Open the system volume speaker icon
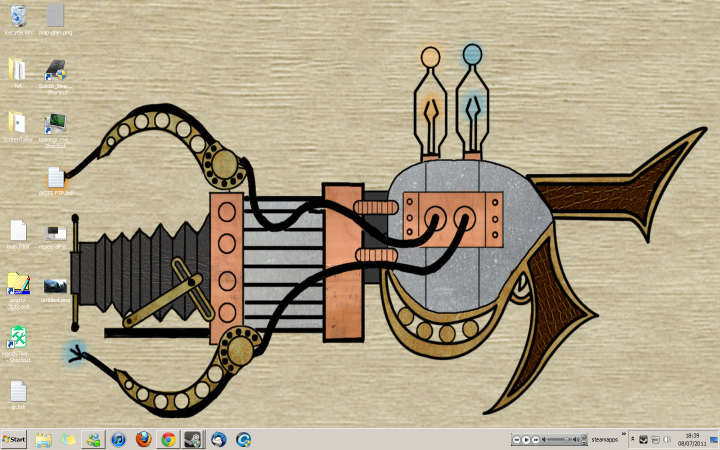Image resolution: width=720 pixels, height=450 pixels. tap(667, 440)
